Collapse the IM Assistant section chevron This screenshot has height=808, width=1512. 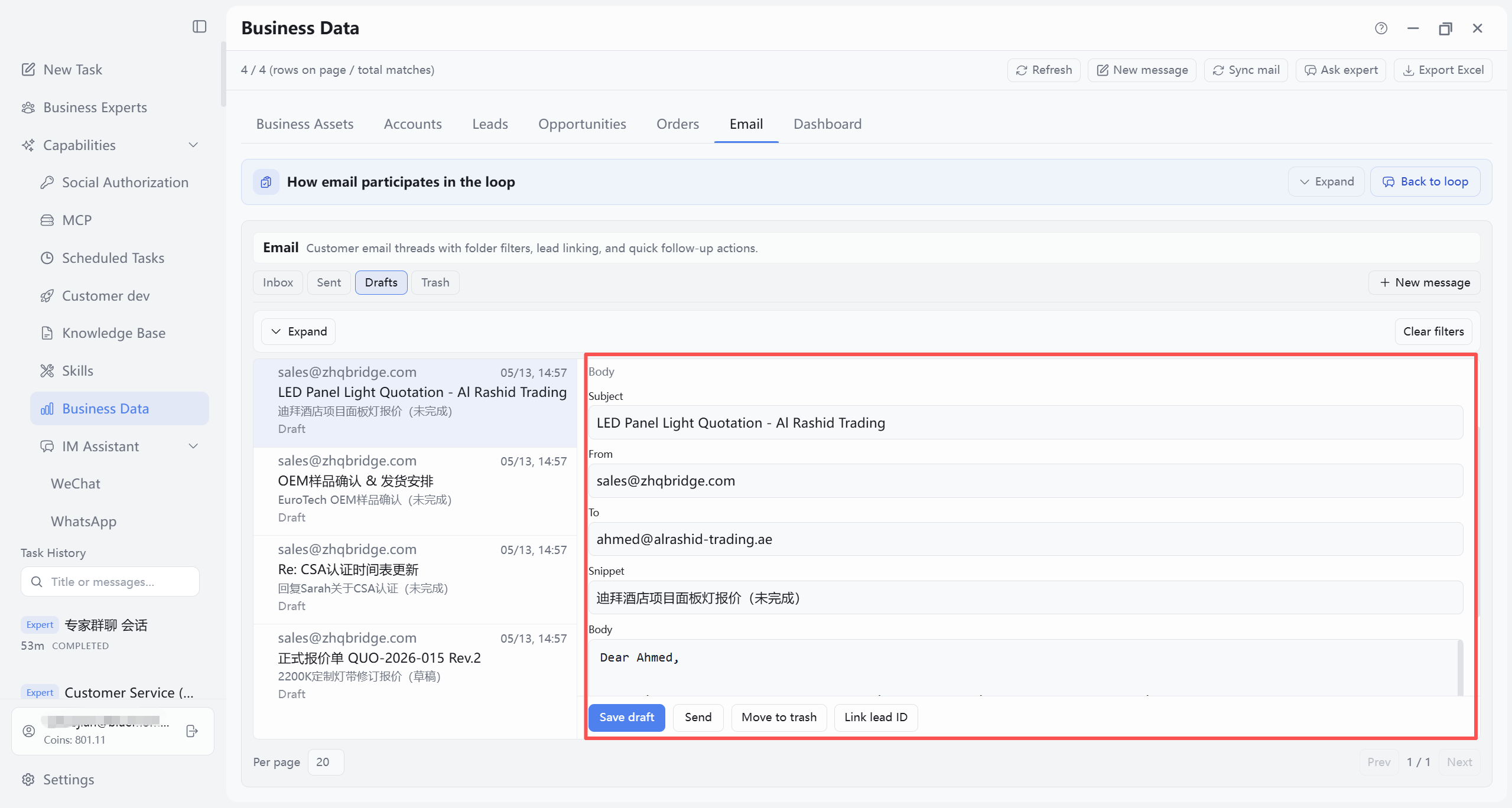point(193,447)
